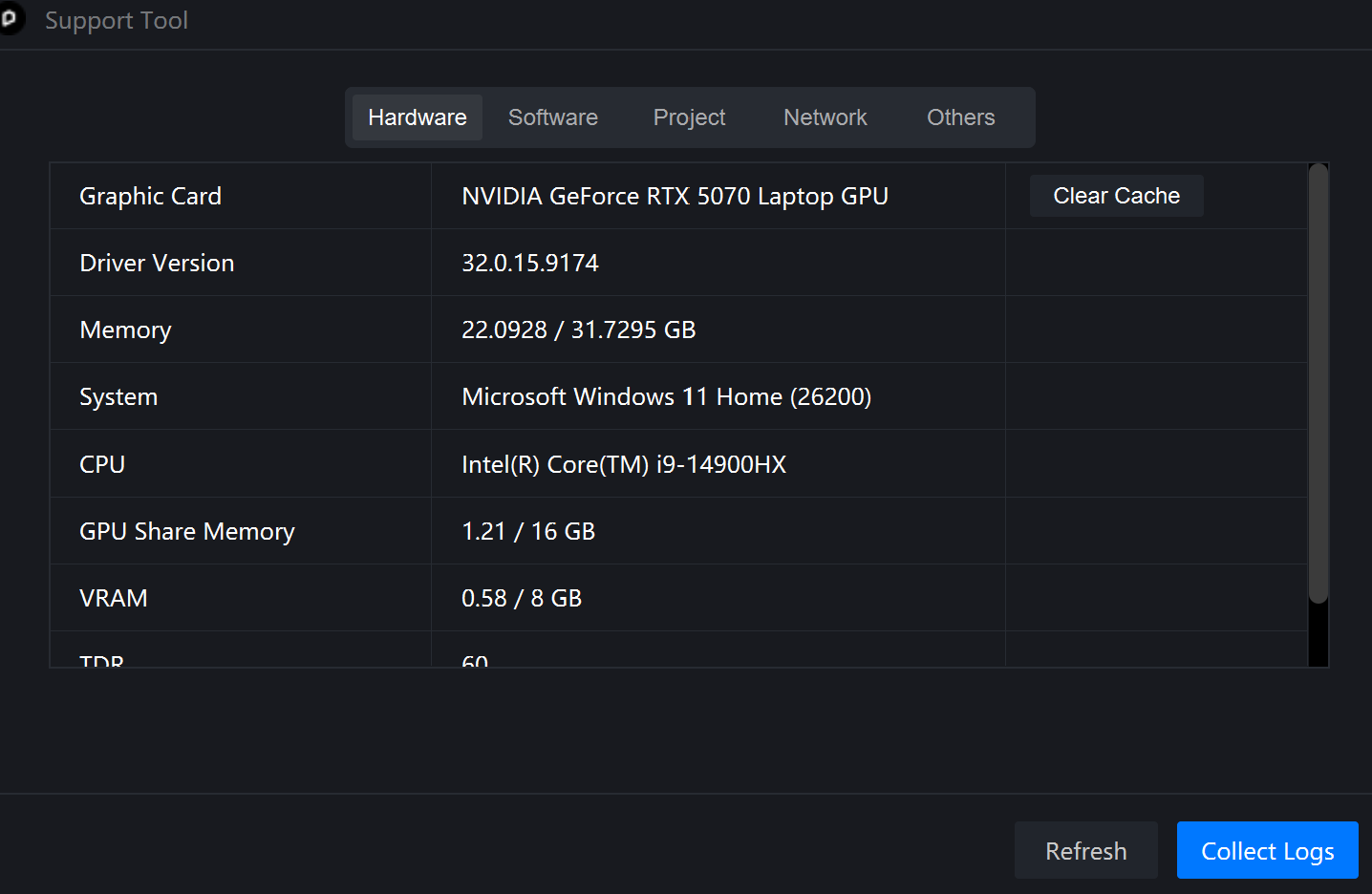The height and width of the screenshot is (894, 1372).
Task: Select the GPU Share Memory value
Action: tap(527, 531)
